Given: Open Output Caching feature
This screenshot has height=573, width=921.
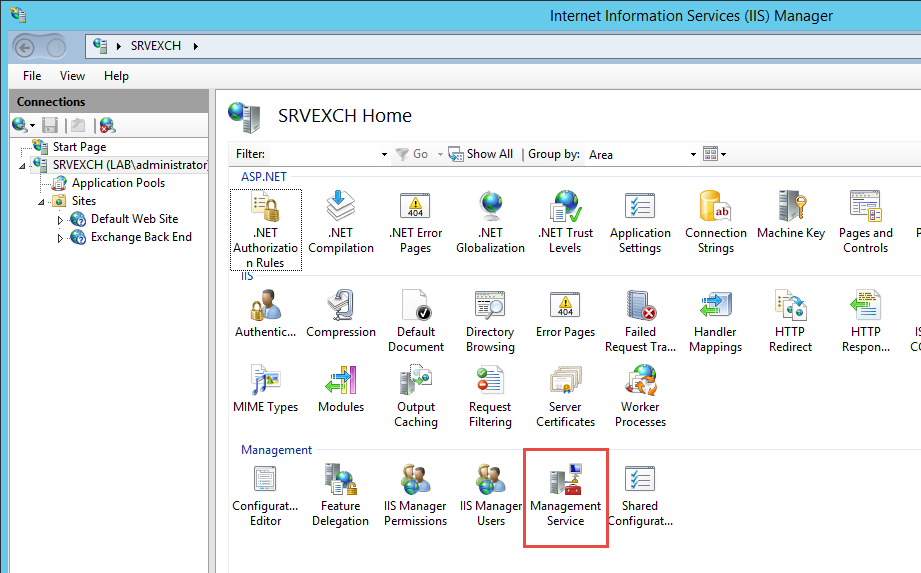Looking at the screenshot, I should [x=416, y=396].
